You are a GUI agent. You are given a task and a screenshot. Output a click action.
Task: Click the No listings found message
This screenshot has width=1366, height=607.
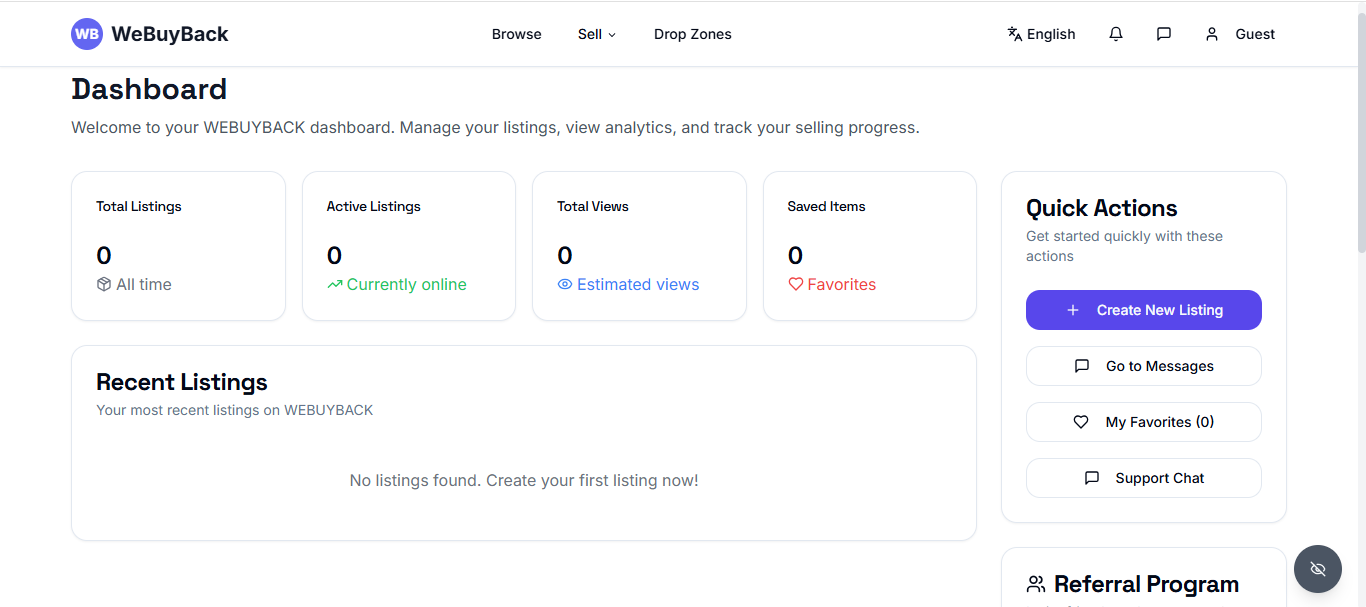pyautogui.click(x=524, y=480)
